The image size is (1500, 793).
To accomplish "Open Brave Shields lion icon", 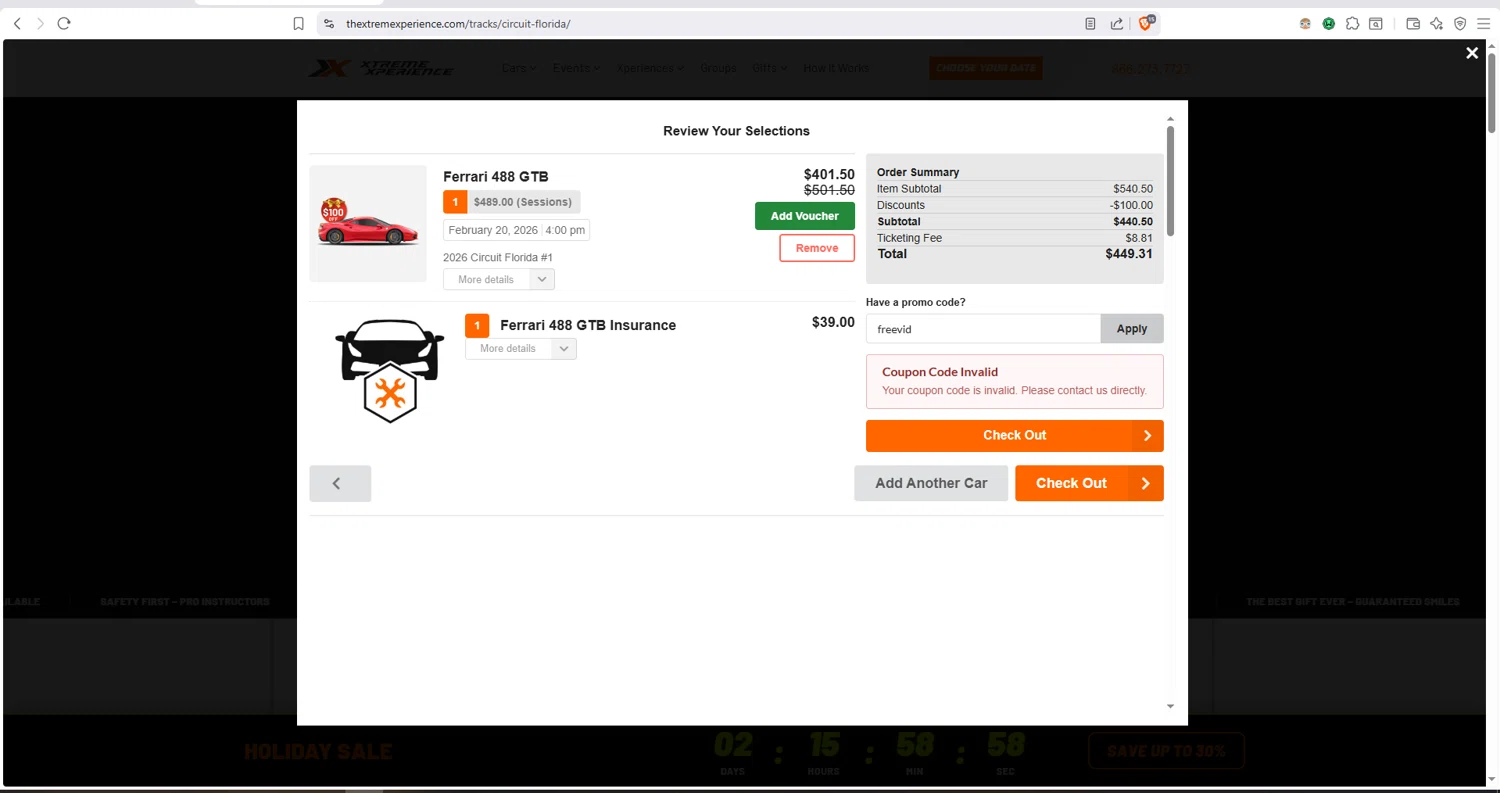I will (x=1146, y=23).
